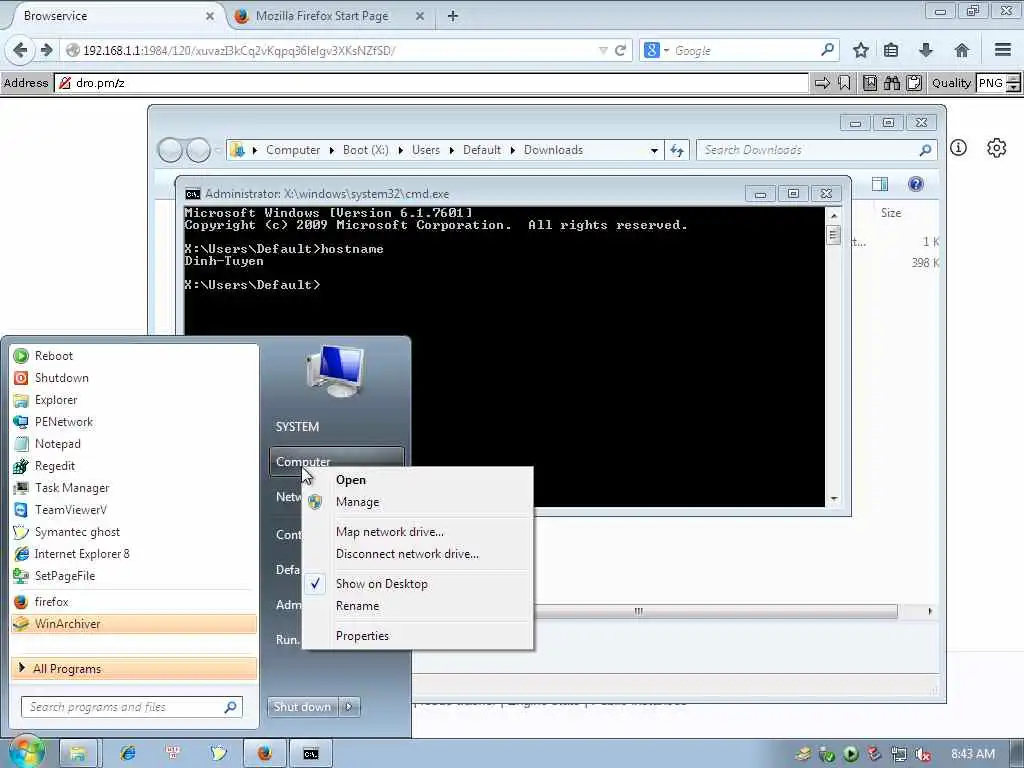Expand Boot (X:) breadcrumb arrow

pos(400,150)
